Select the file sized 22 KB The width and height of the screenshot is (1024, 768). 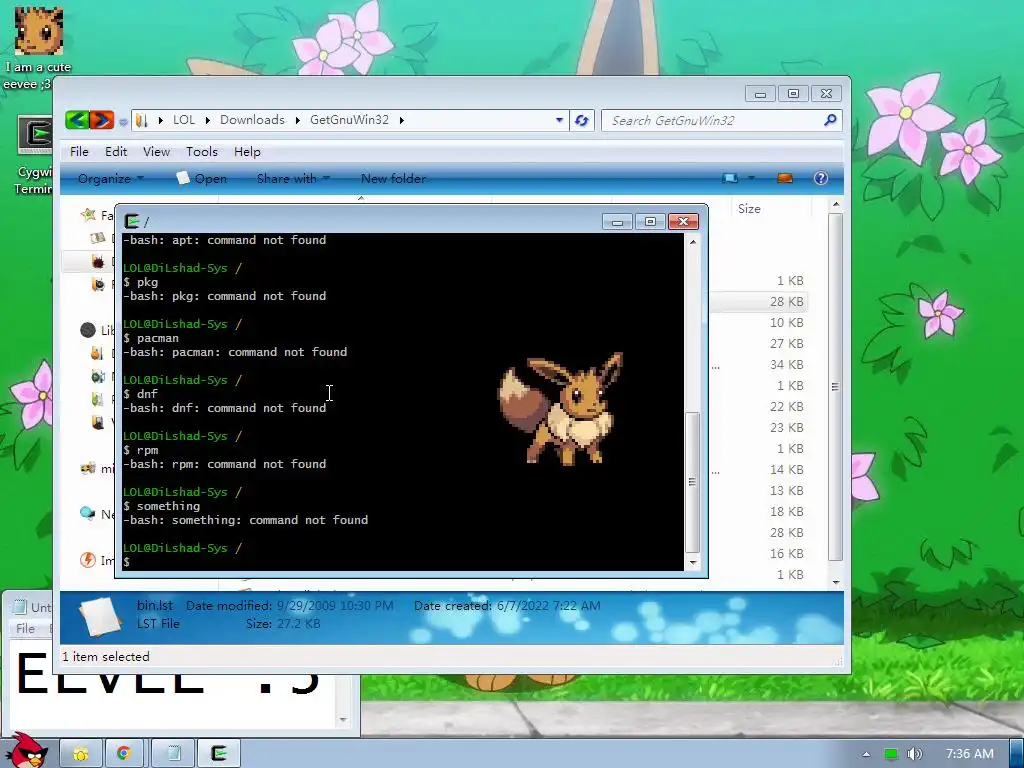pos(786,406)
